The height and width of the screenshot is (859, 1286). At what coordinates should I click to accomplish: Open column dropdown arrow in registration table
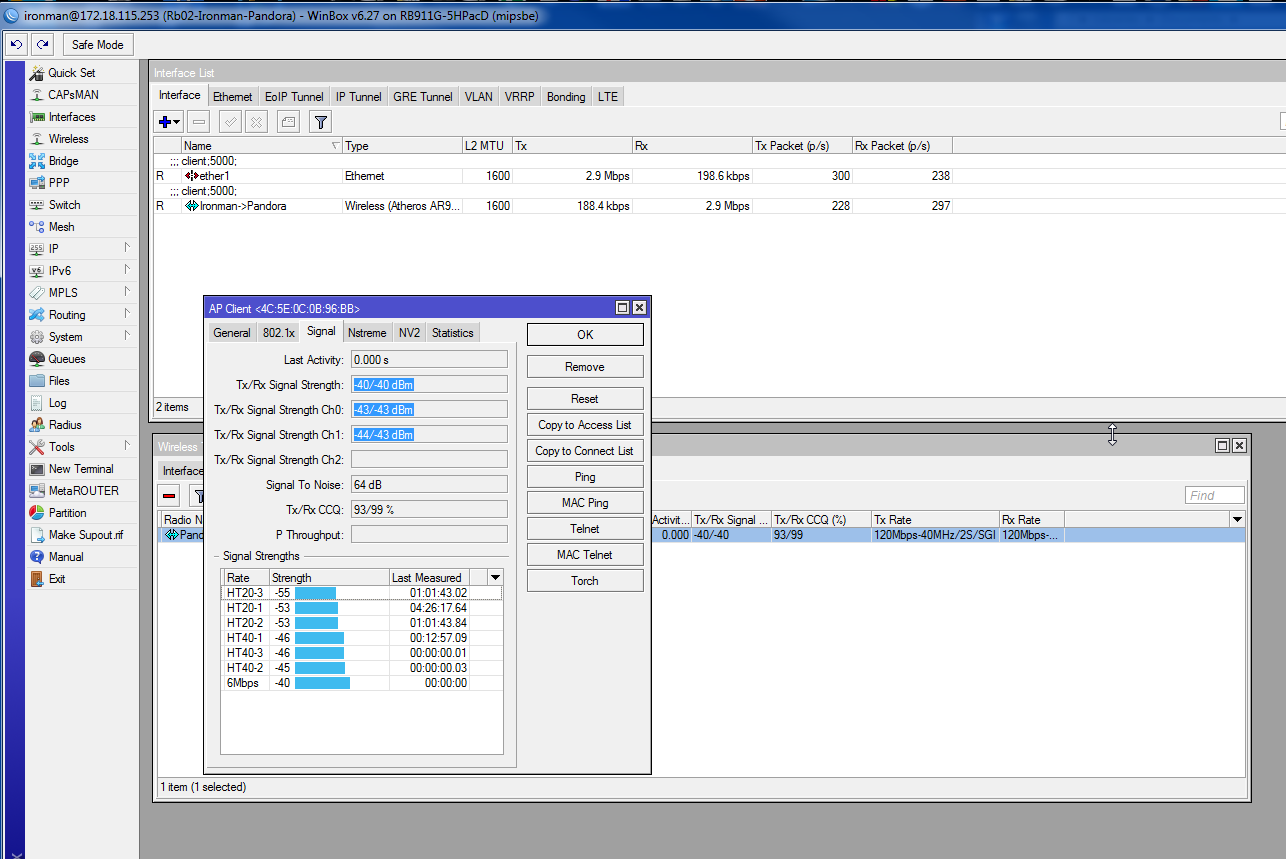1237,519
